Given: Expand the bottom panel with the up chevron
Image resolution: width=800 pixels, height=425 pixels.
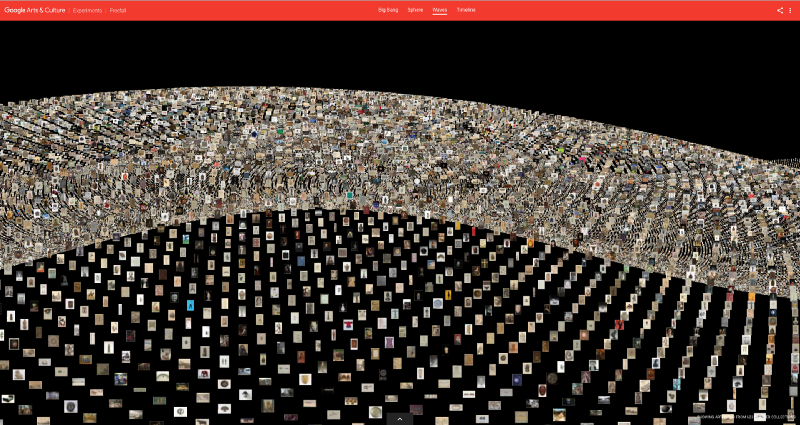Looking at the screenshot, I should [x=400, y=419].
